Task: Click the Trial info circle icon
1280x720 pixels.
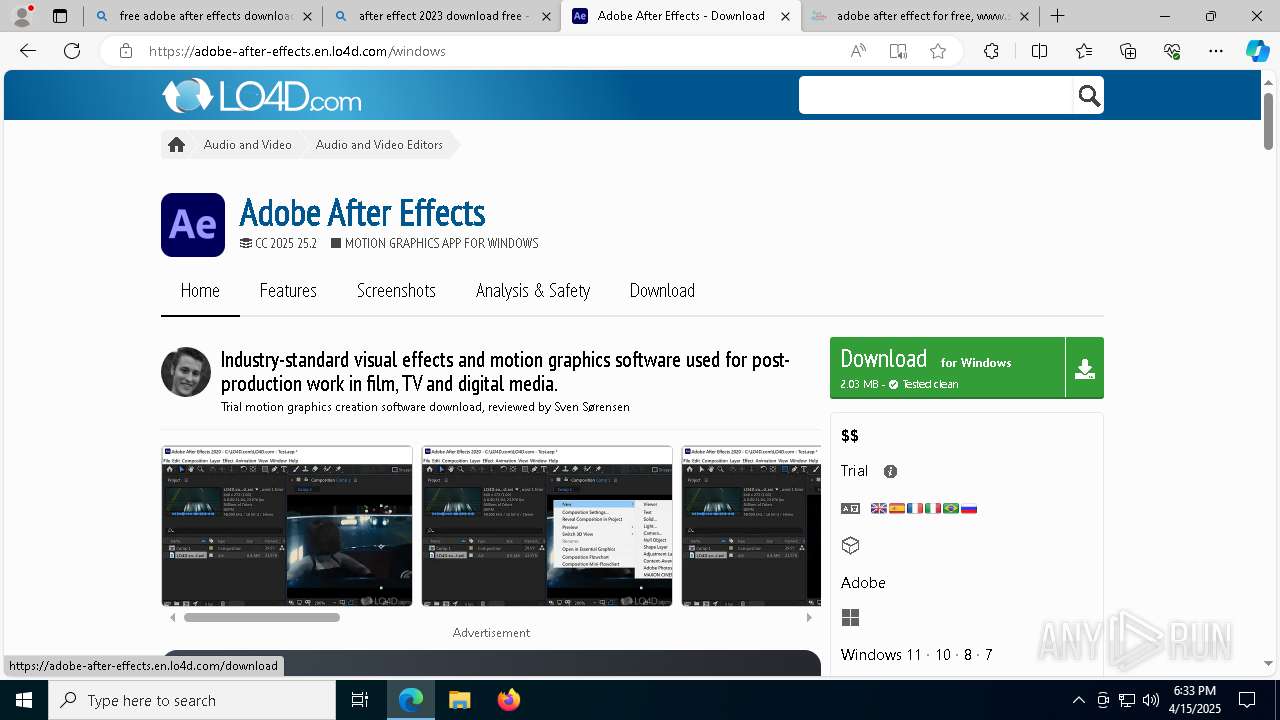Action: point(890,471)
